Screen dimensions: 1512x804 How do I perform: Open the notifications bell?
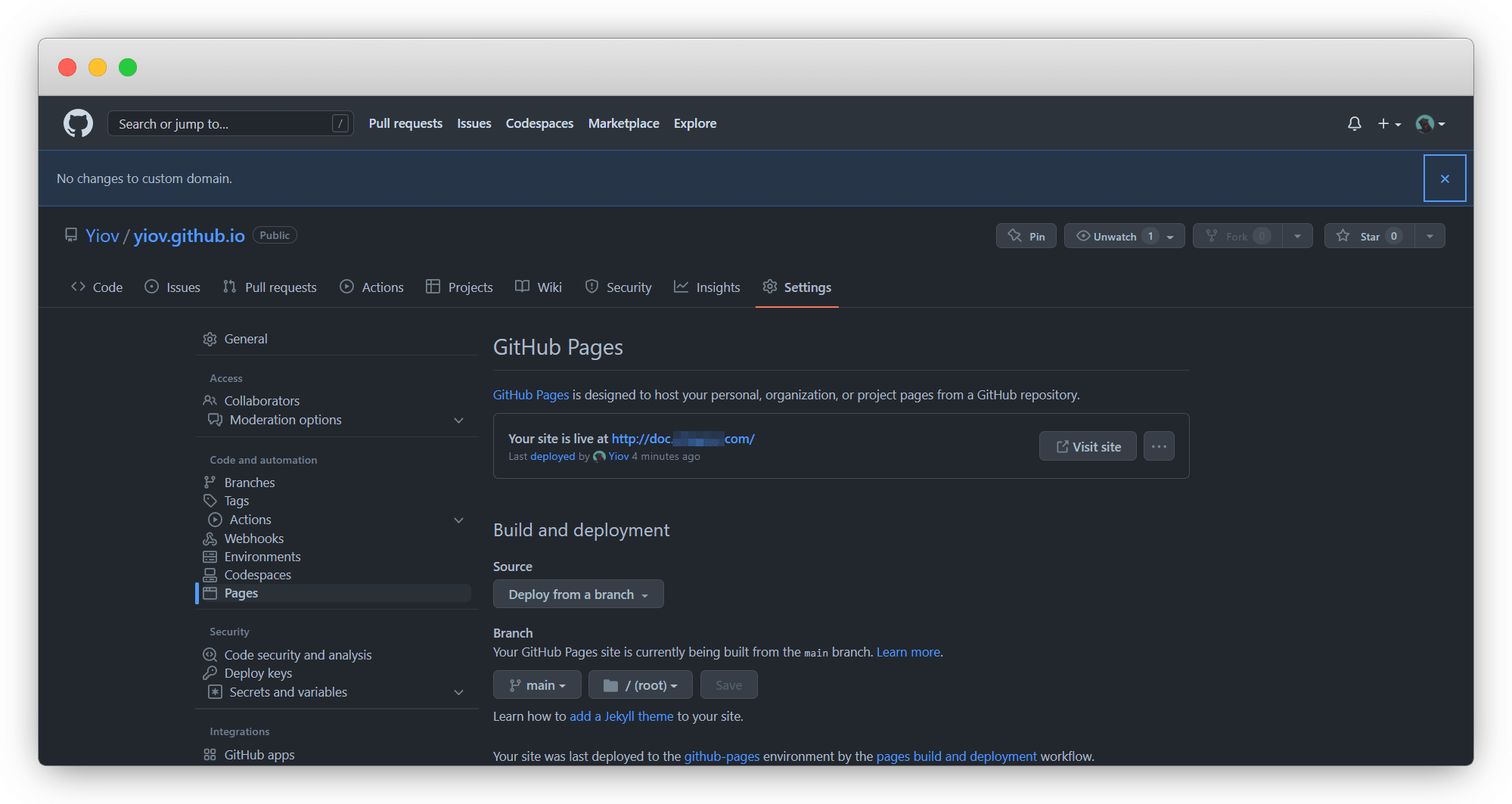(1354, 123)
